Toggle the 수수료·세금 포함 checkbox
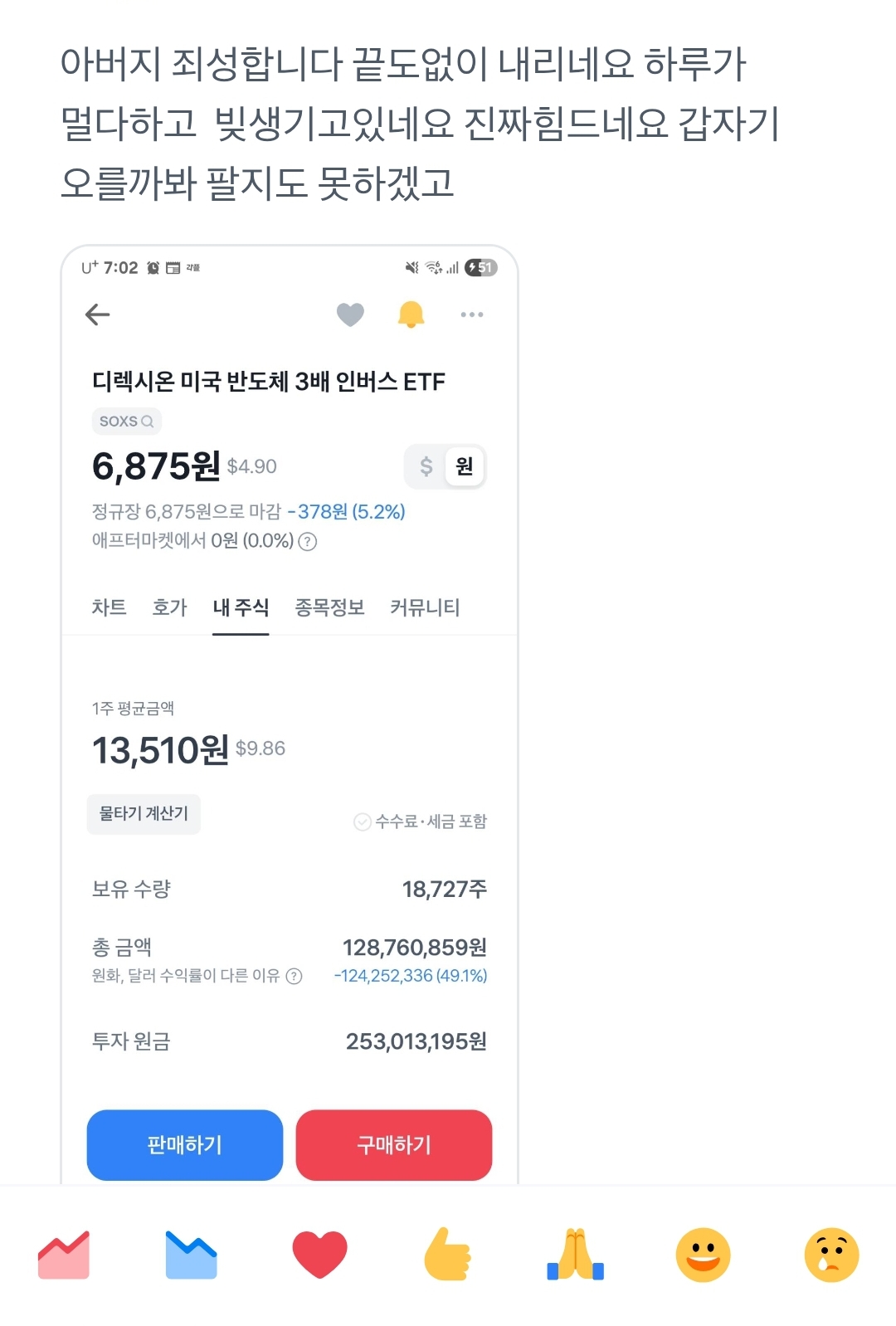Screen dimensions: 896x1326 [x=363, y=822]
